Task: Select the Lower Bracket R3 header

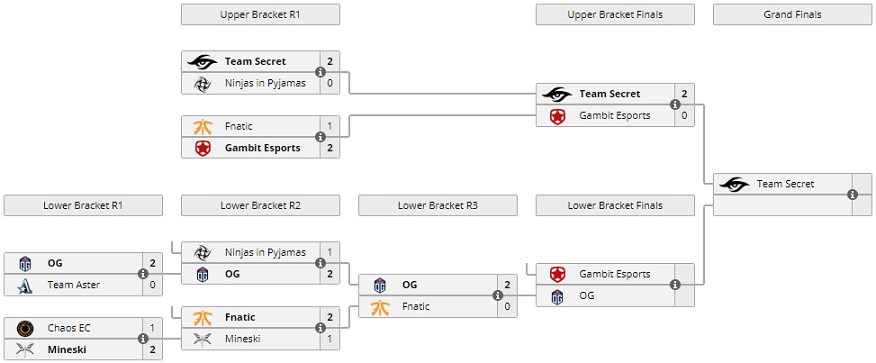Action: click(437, 206)
